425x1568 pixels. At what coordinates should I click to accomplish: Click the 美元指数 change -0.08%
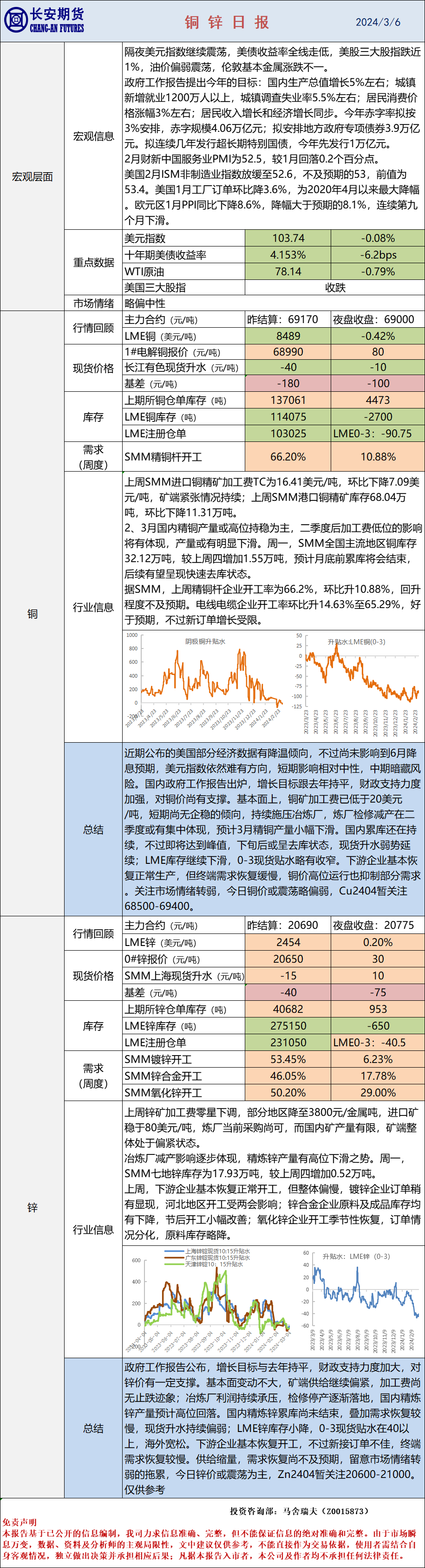tap(378, 239)
